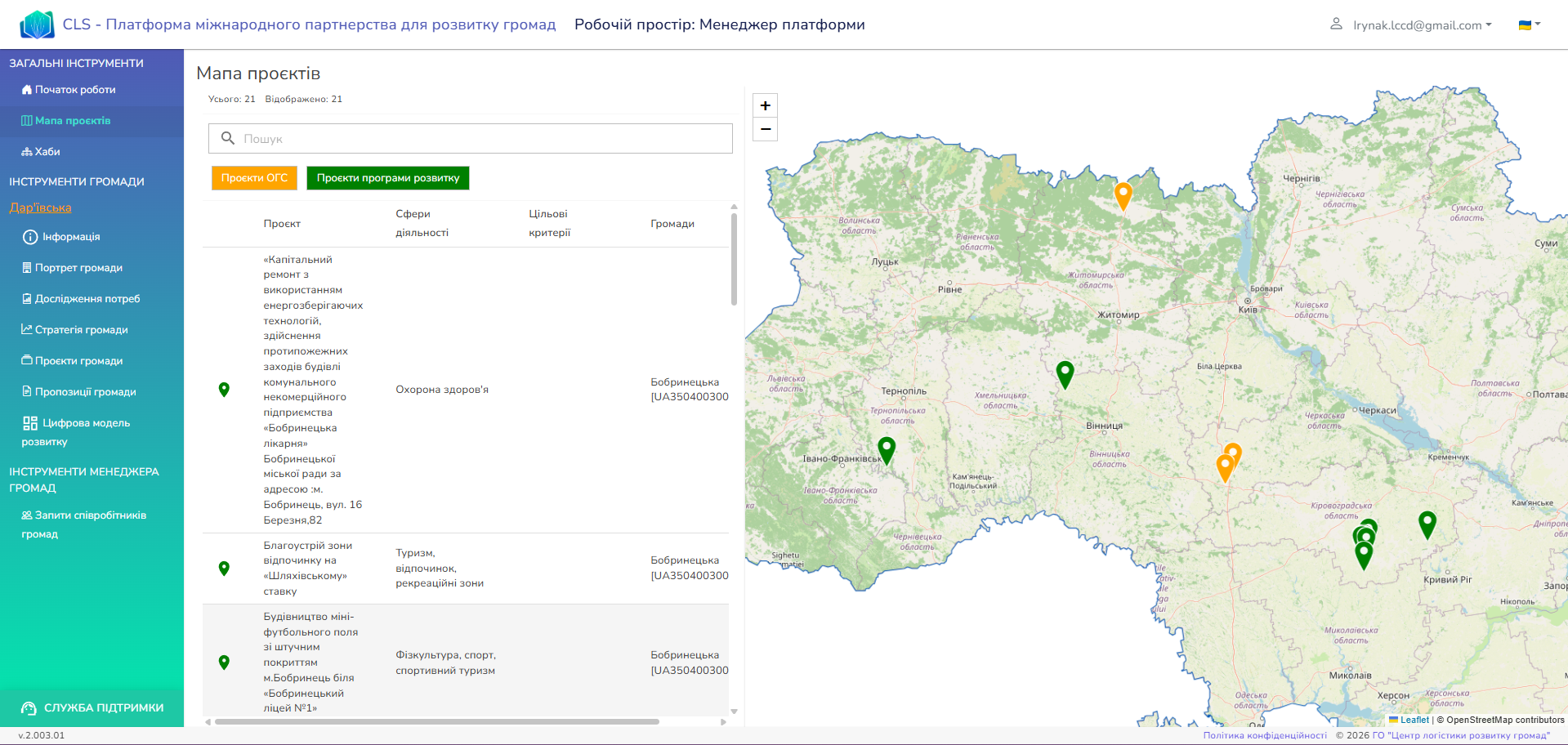Open Політика конфіденційності link
Screen dimensions: 1568x745
(x=1265, y=735)
